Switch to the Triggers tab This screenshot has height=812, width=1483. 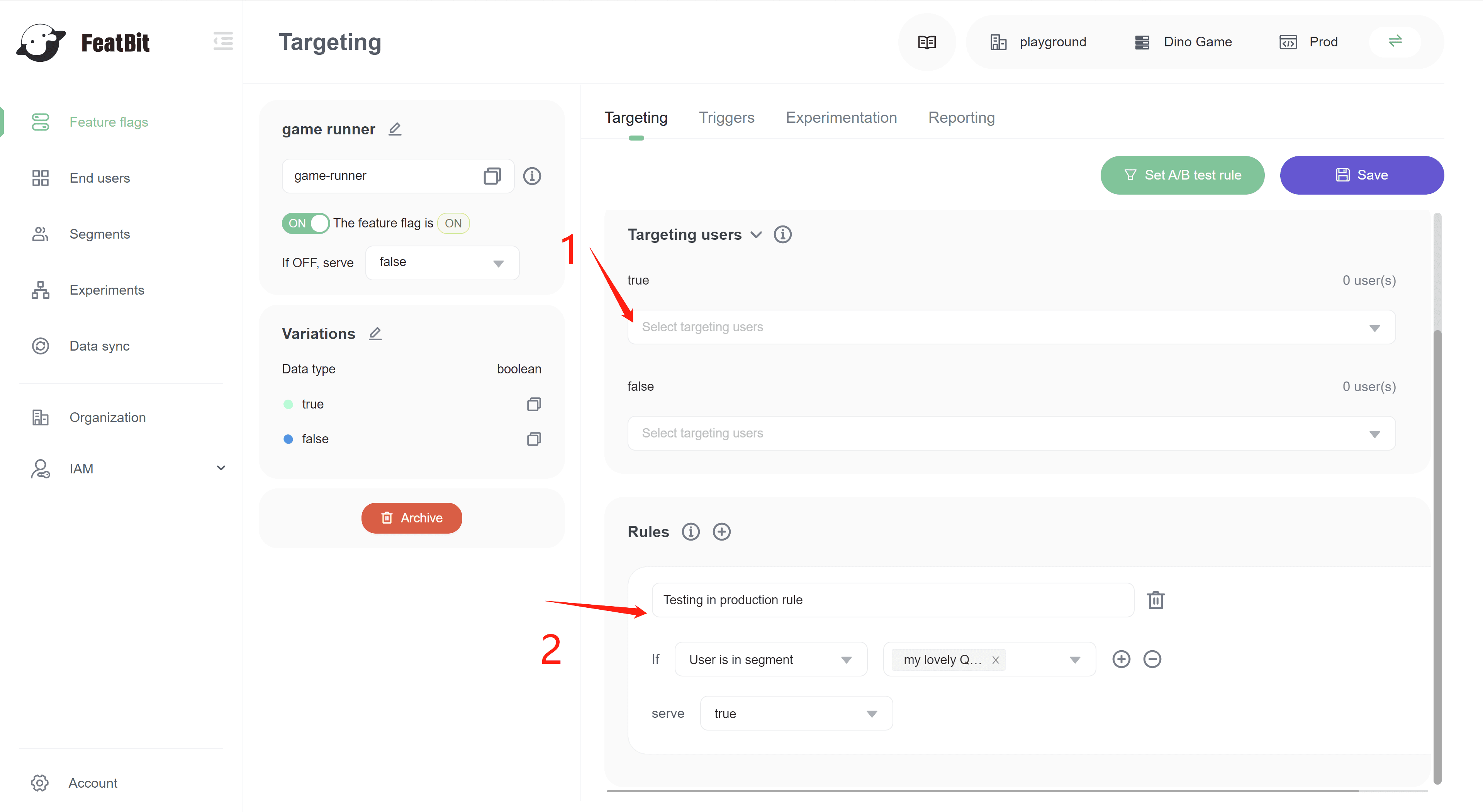click(726, 117)
